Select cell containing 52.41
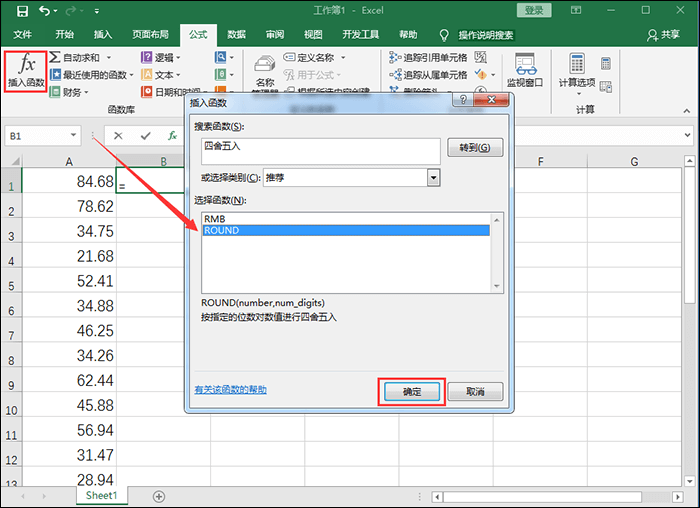 [69, 281]
